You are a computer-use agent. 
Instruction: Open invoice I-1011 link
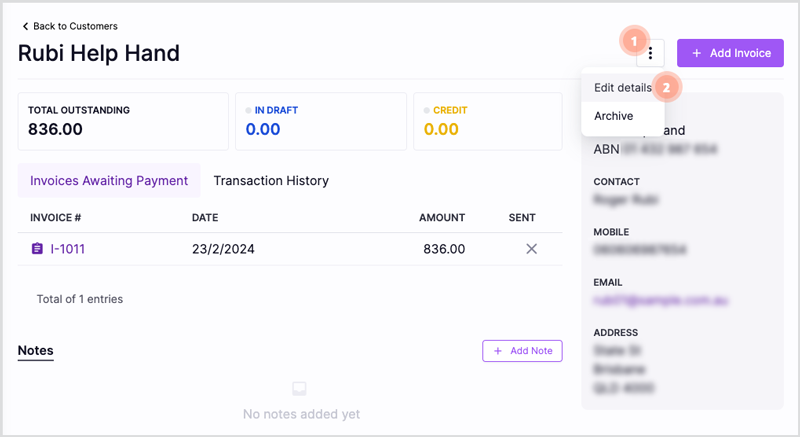[67, 249]
